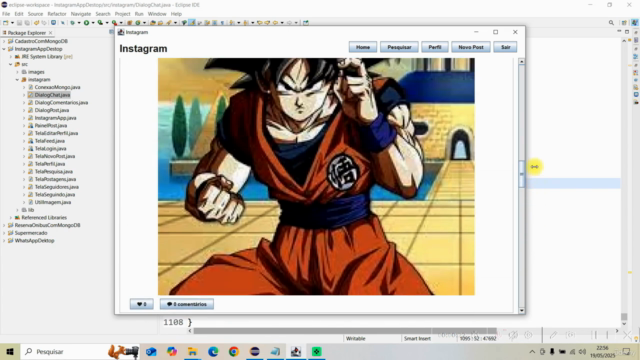Select TelaFeed.java in Package Explorer
This screenshot has width=640, height=360.
click(49, 141)
